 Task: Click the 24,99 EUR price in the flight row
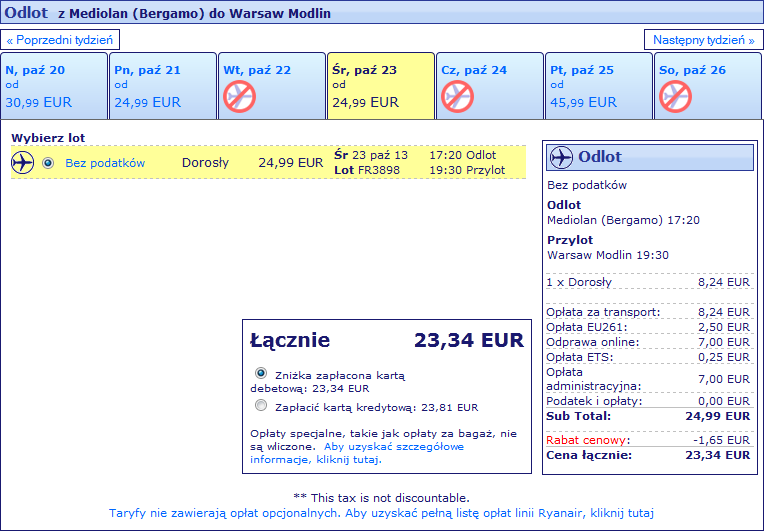(x=291, y=163)
